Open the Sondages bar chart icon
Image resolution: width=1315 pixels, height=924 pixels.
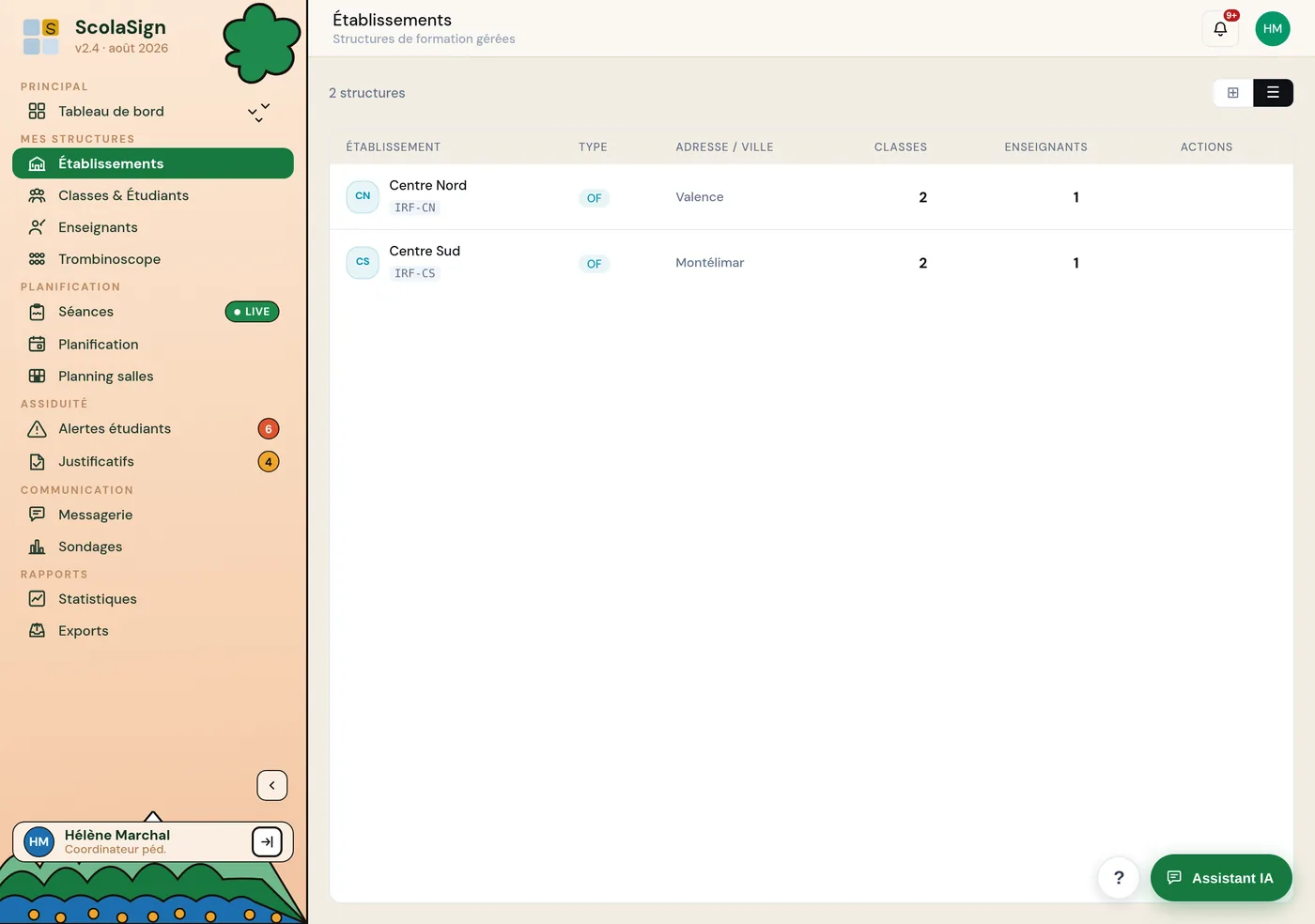pyautogui.click(x=37, y=547)
